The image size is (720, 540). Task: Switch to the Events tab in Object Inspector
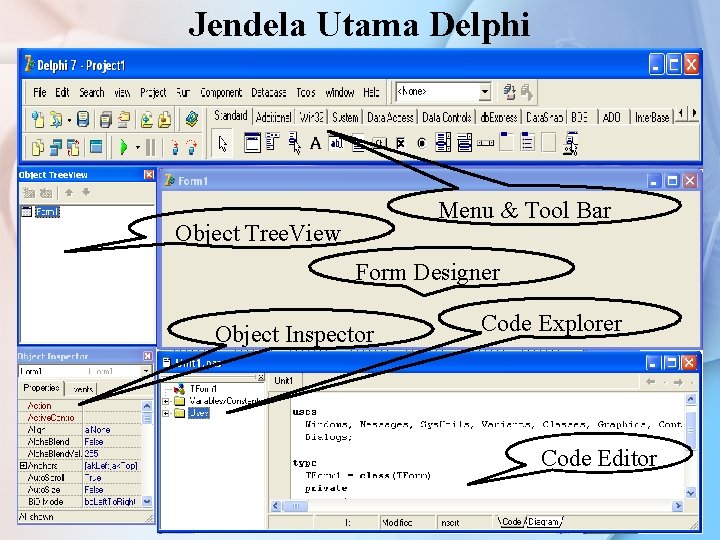(83, 389)
